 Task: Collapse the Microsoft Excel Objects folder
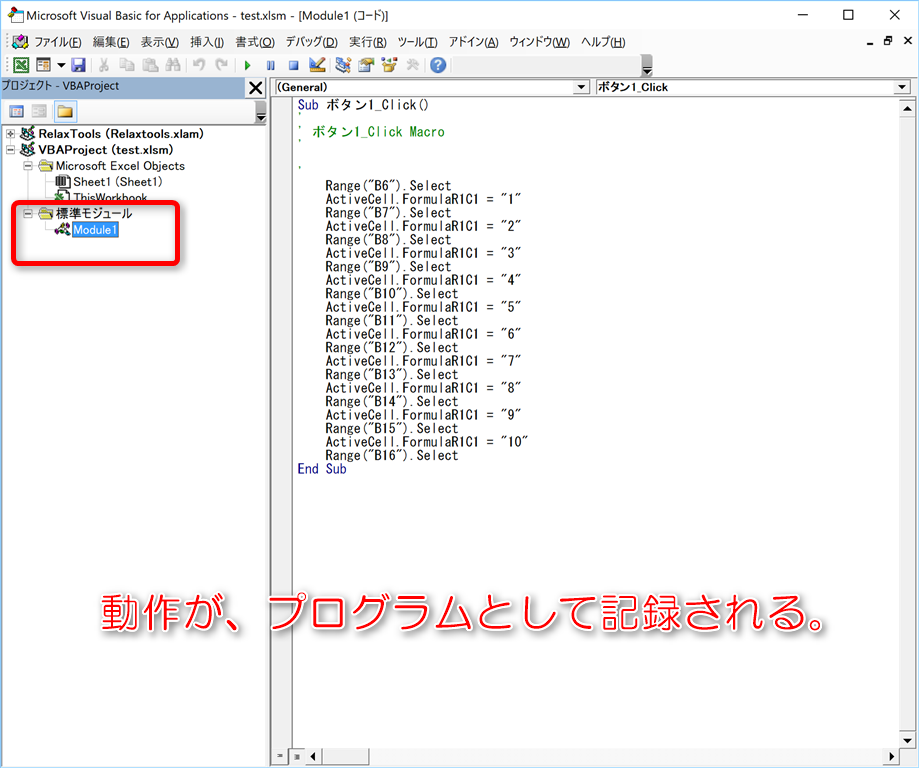point(28,166)
